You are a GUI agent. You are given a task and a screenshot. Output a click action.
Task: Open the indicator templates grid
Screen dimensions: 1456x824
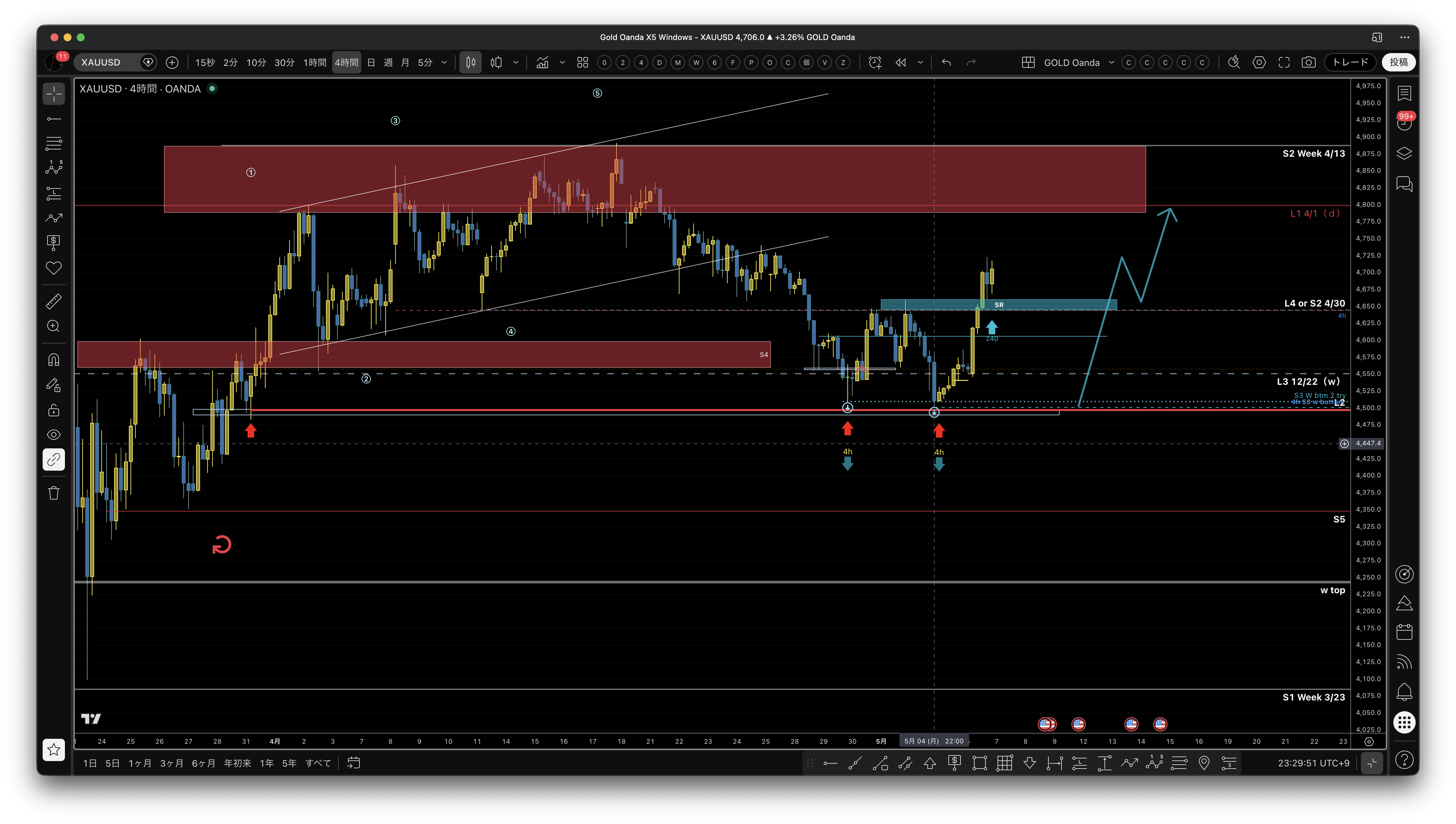(582, 62)
